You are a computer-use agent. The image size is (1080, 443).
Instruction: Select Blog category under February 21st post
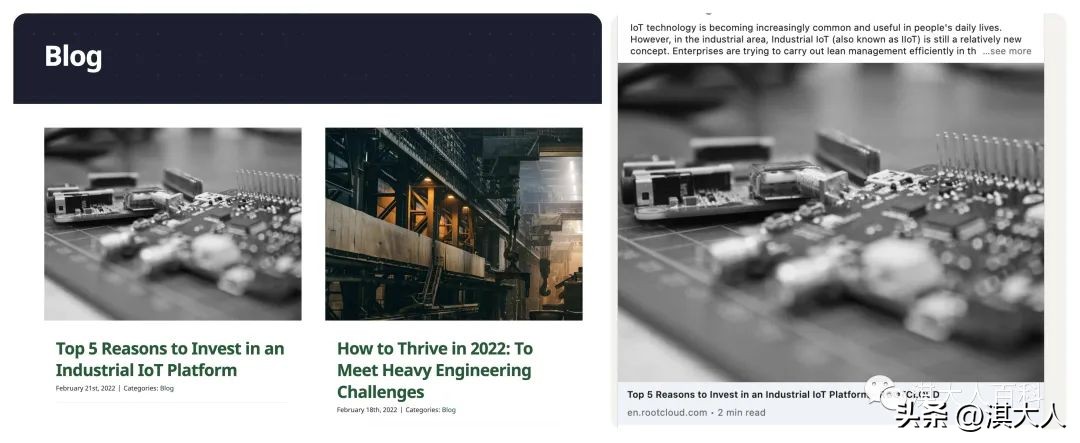(167, 389)
